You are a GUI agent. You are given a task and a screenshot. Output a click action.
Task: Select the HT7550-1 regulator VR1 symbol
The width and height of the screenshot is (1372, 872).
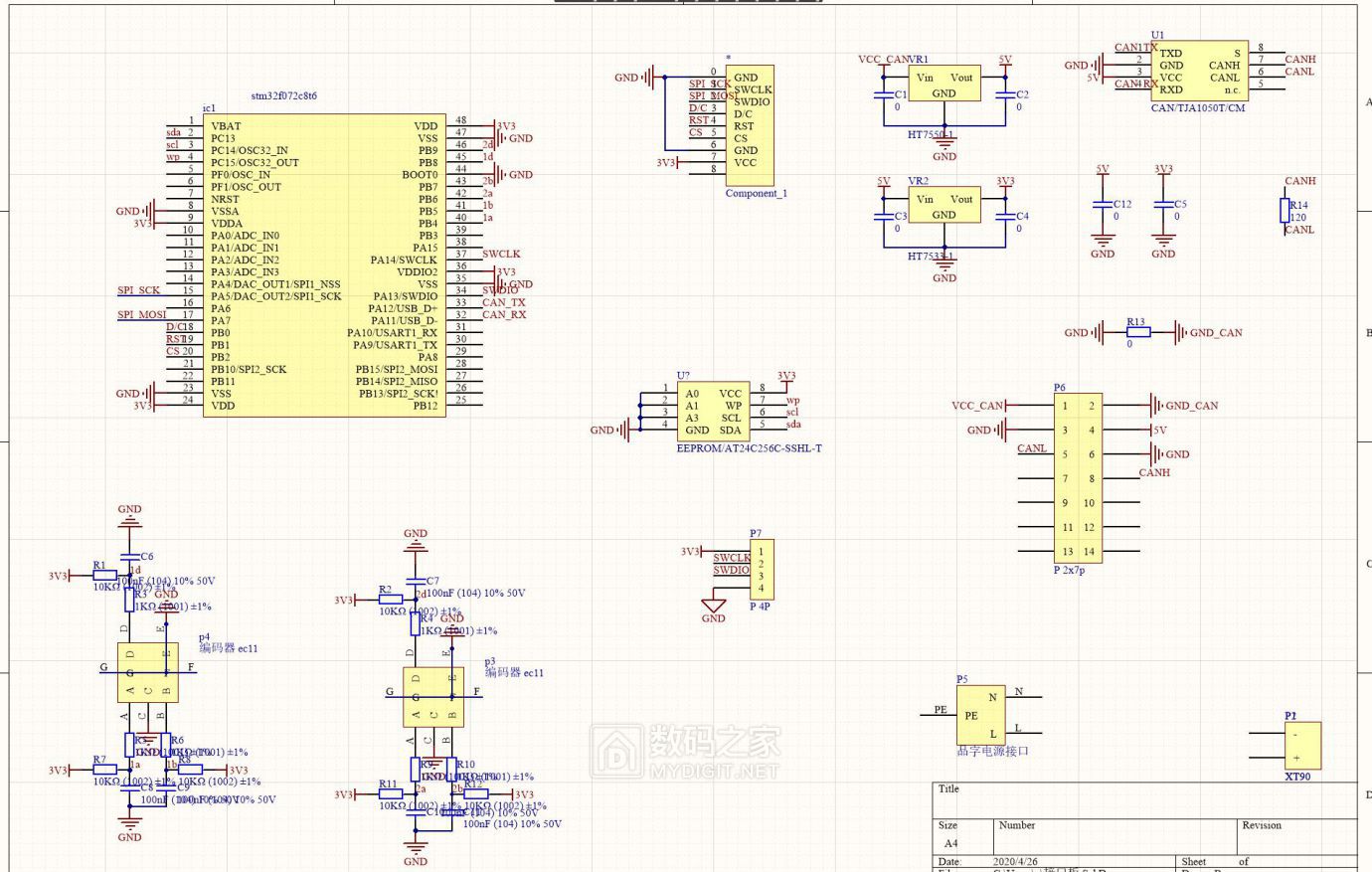coord(943,85)
